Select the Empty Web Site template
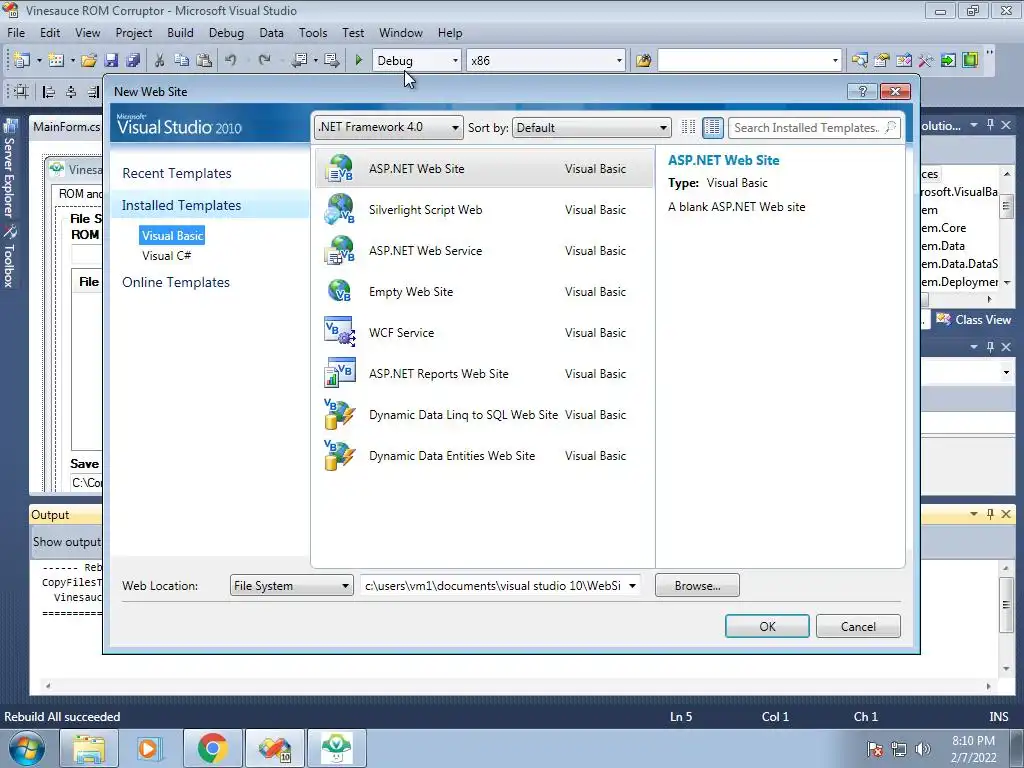The height and width of the screenshot is (768, 1024). 484,292
